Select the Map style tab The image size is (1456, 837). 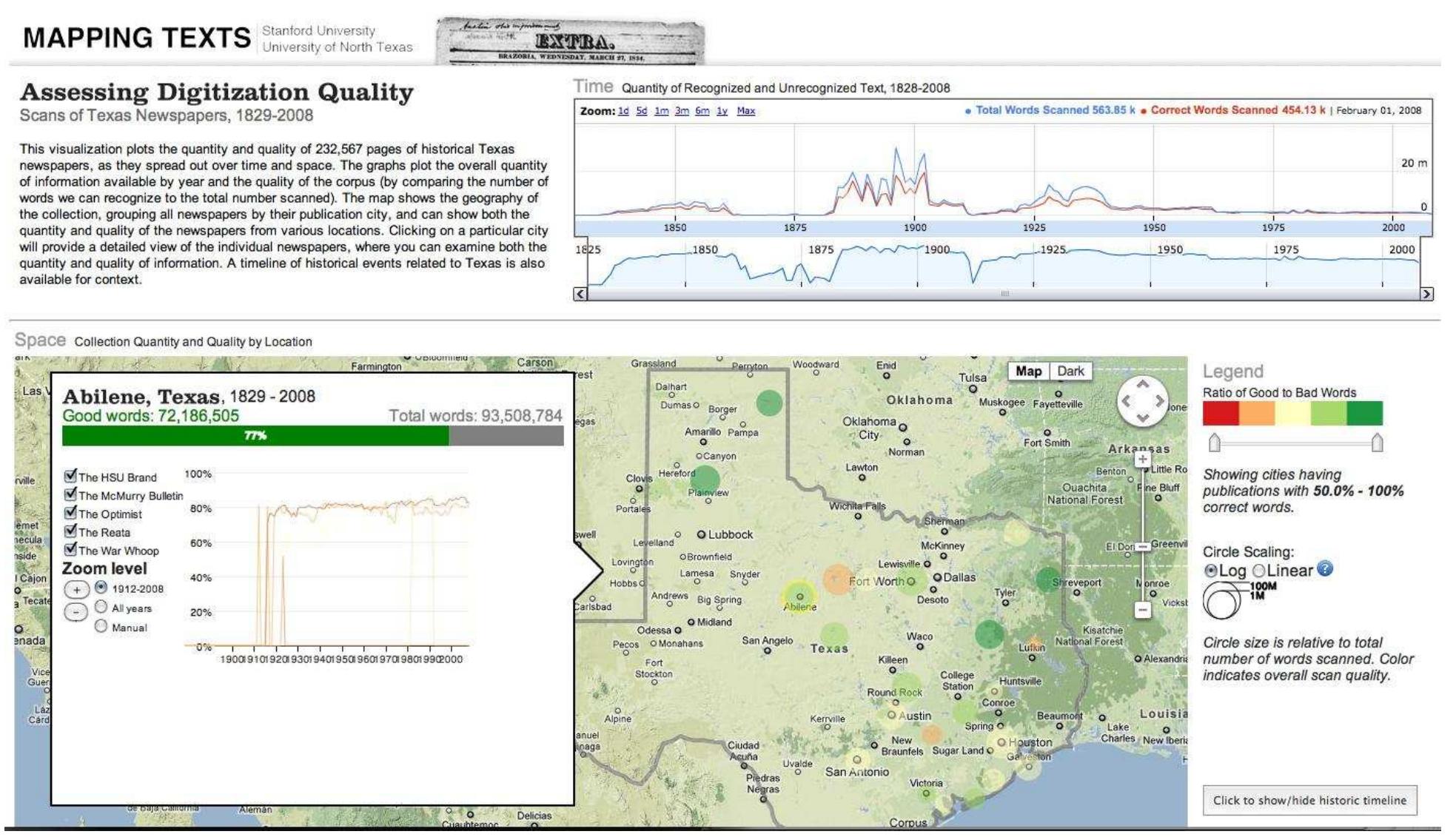coord(1028,372)
